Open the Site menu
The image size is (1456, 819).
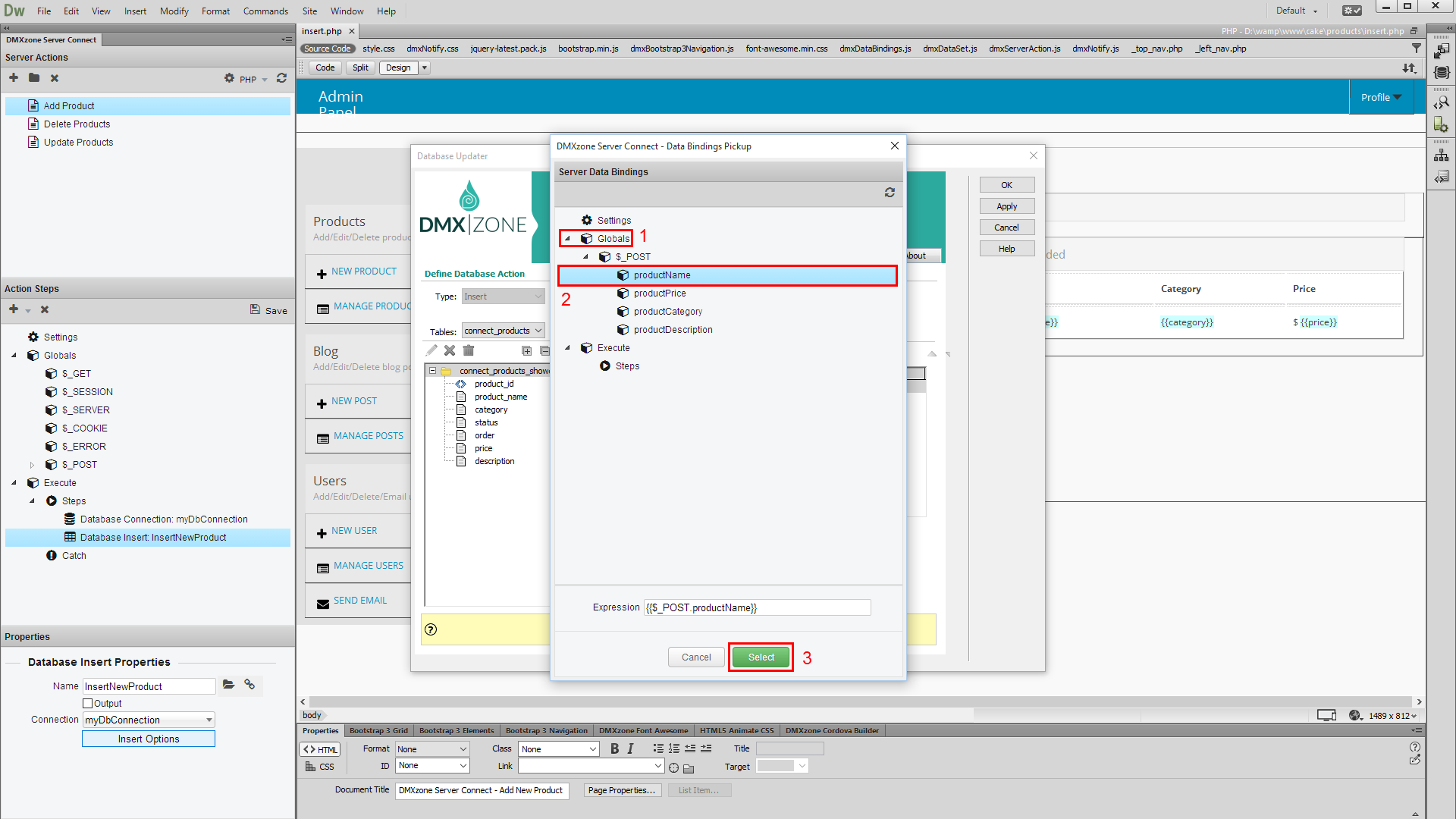point(309,11)
